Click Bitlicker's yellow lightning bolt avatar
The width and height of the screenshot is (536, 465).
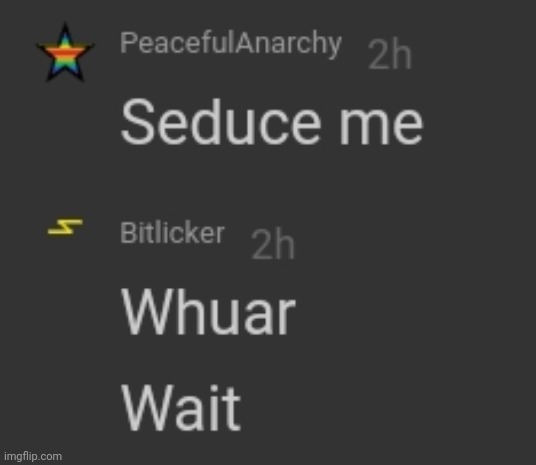(x=65, y=227)
